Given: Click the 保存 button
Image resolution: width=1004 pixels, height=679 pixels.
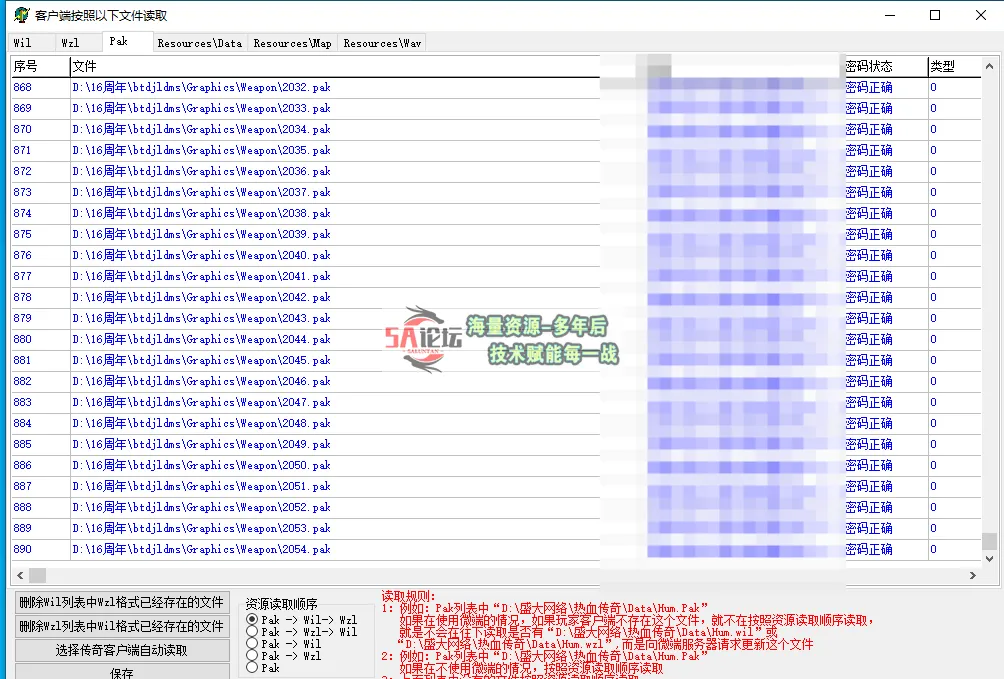Looking at the screenshot, I should pyautogui.click(x=122, y=672).
